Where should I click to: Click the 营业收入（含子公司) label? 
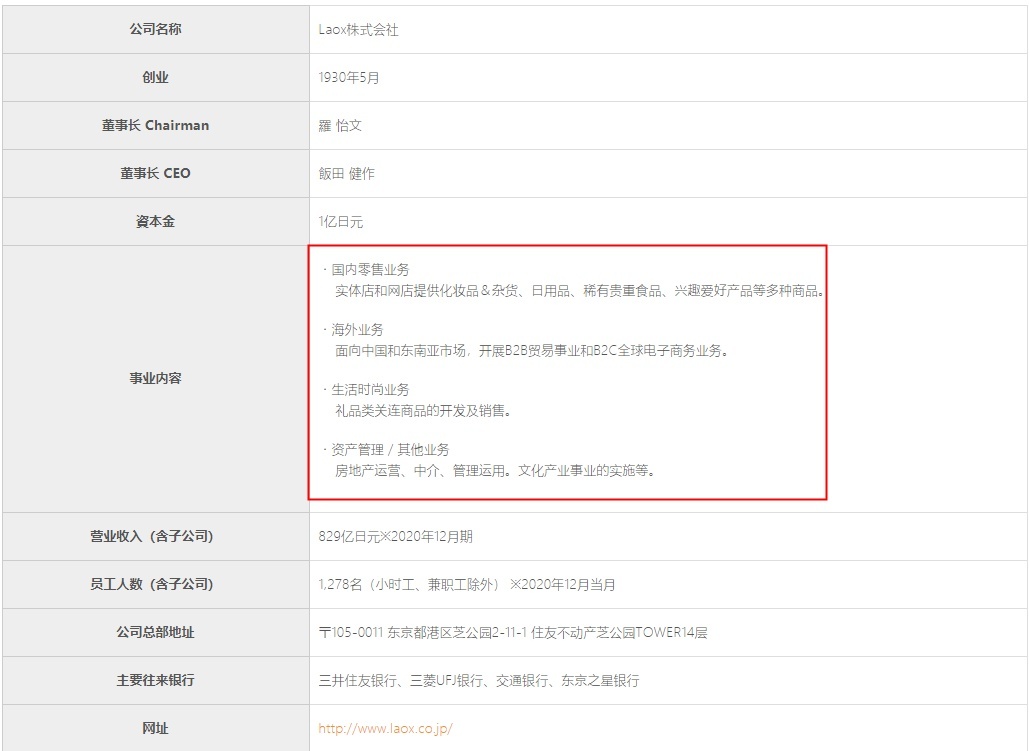152,536
